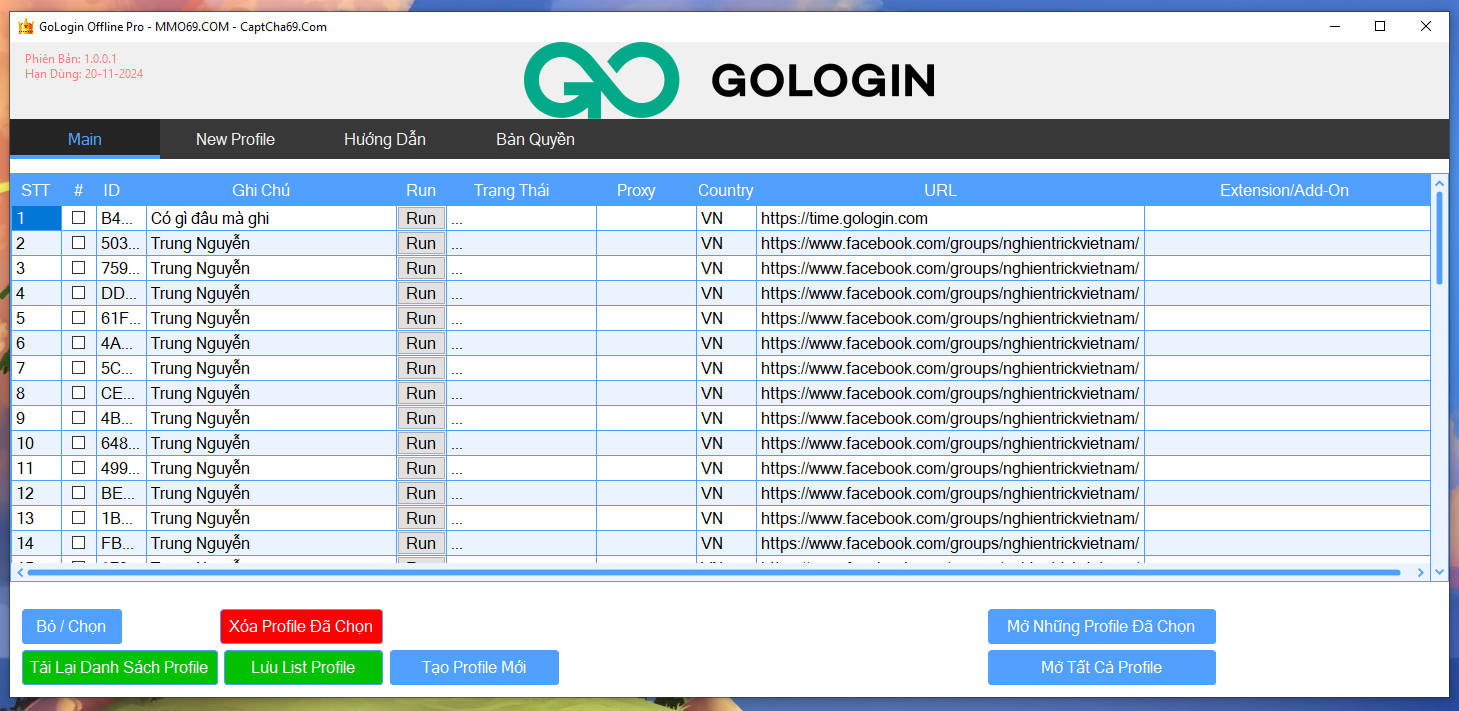Screen dimensions: 1459x711
Task: Create a profile via Tạo Profile Mới
Action: (474, 667)
